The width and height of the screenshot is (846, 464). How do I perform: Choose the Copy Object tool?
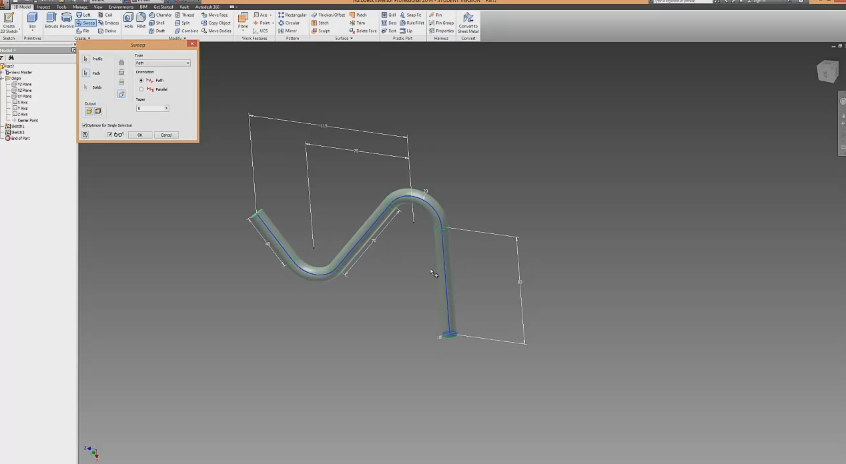coord(216,23)
